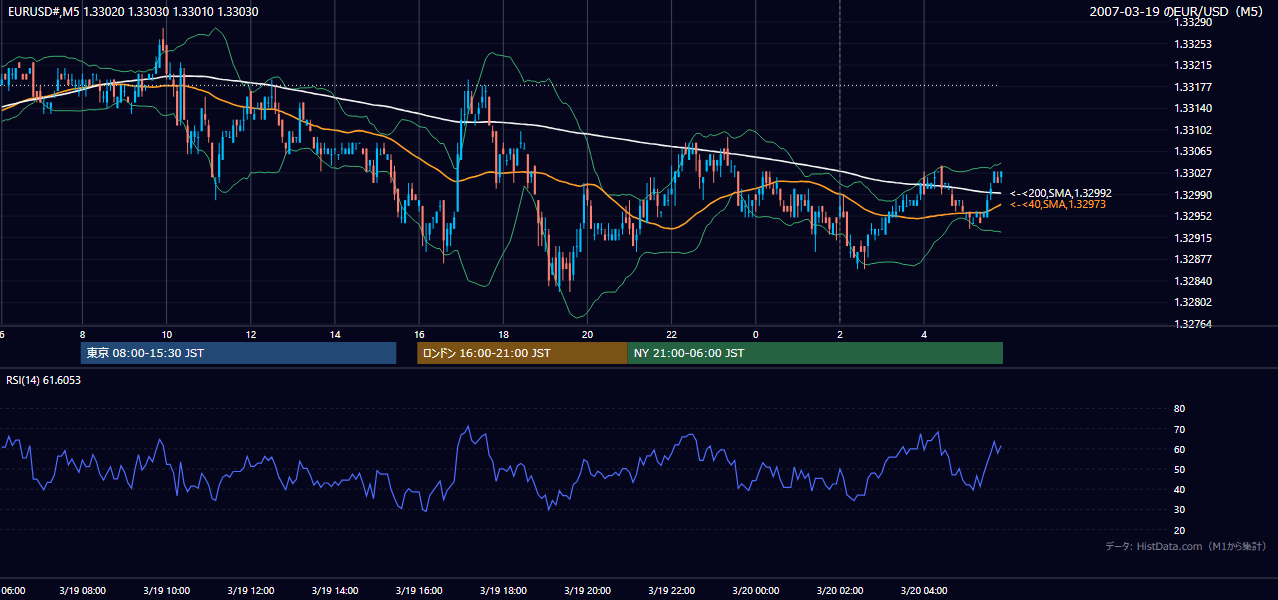1278x600 pixels.
Task: Click the 3/19 14:00 time label
Action: 335,591
